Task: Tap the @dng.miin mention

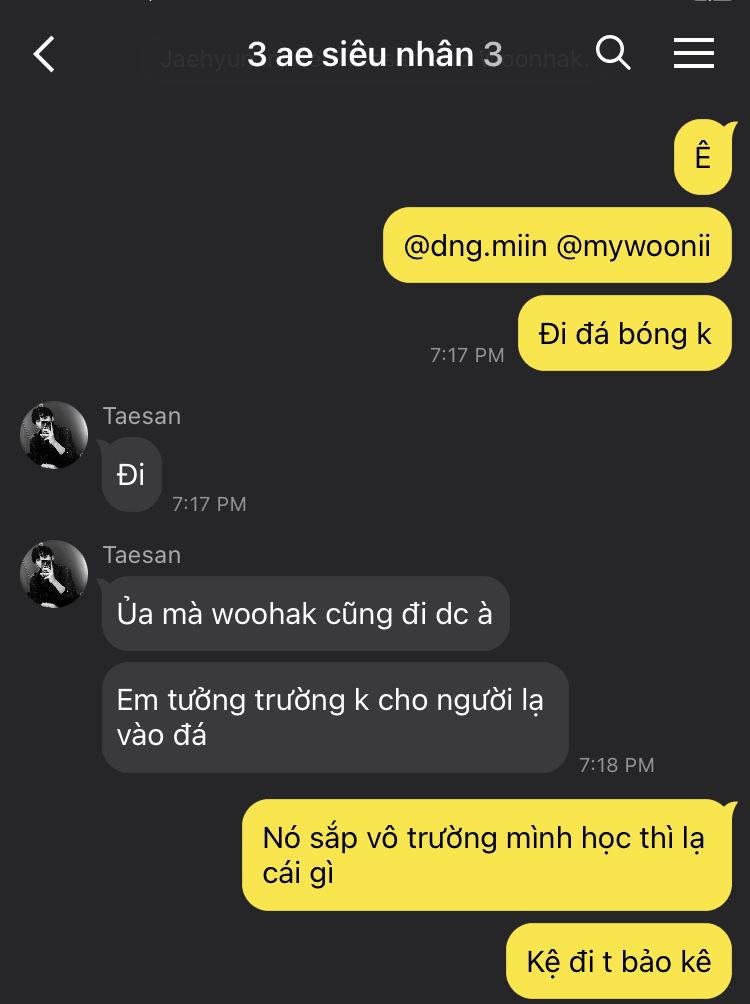Action: tap(475, 246)
